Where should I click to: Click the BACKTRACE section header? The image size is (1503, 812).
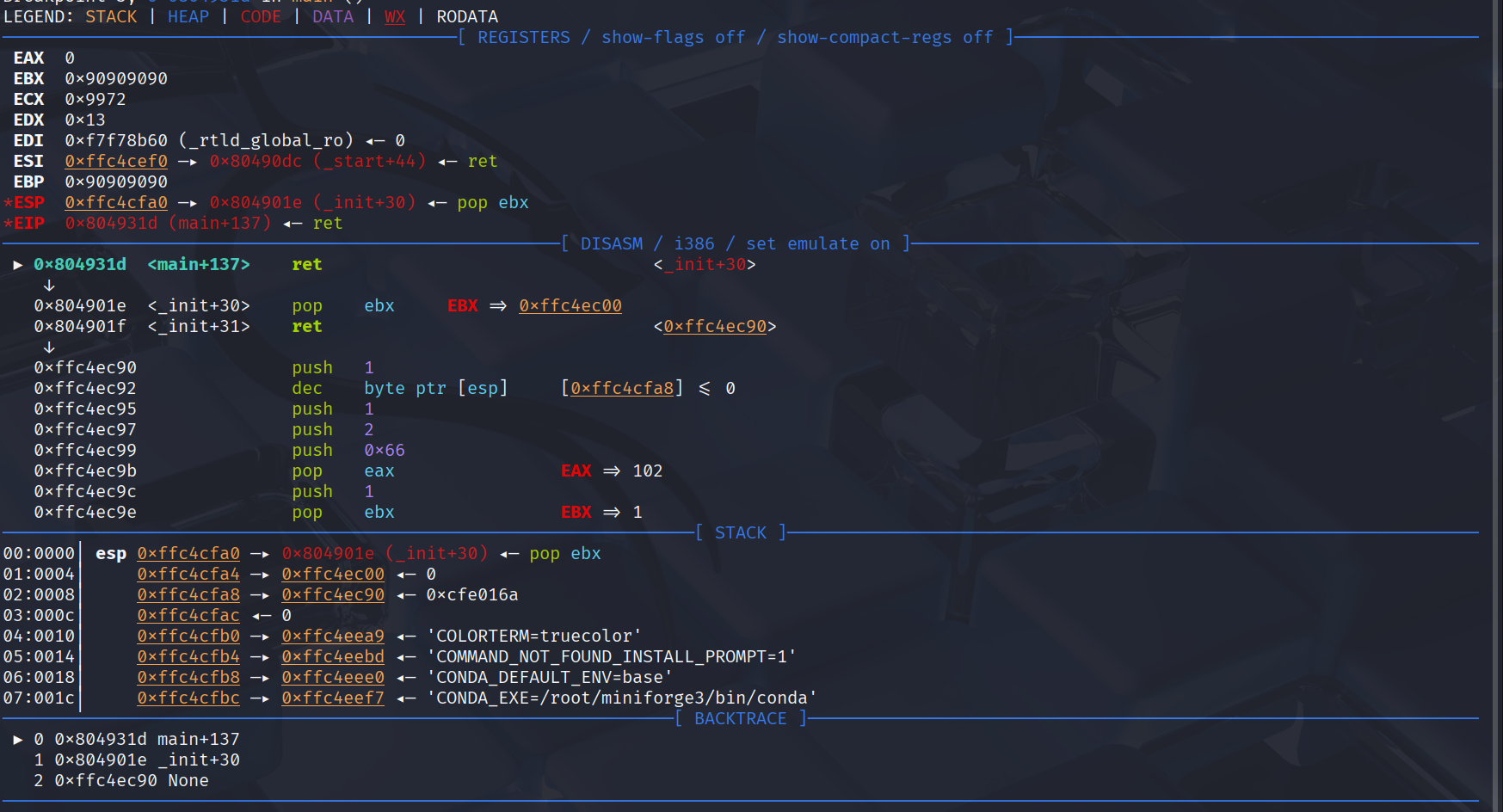740,719
